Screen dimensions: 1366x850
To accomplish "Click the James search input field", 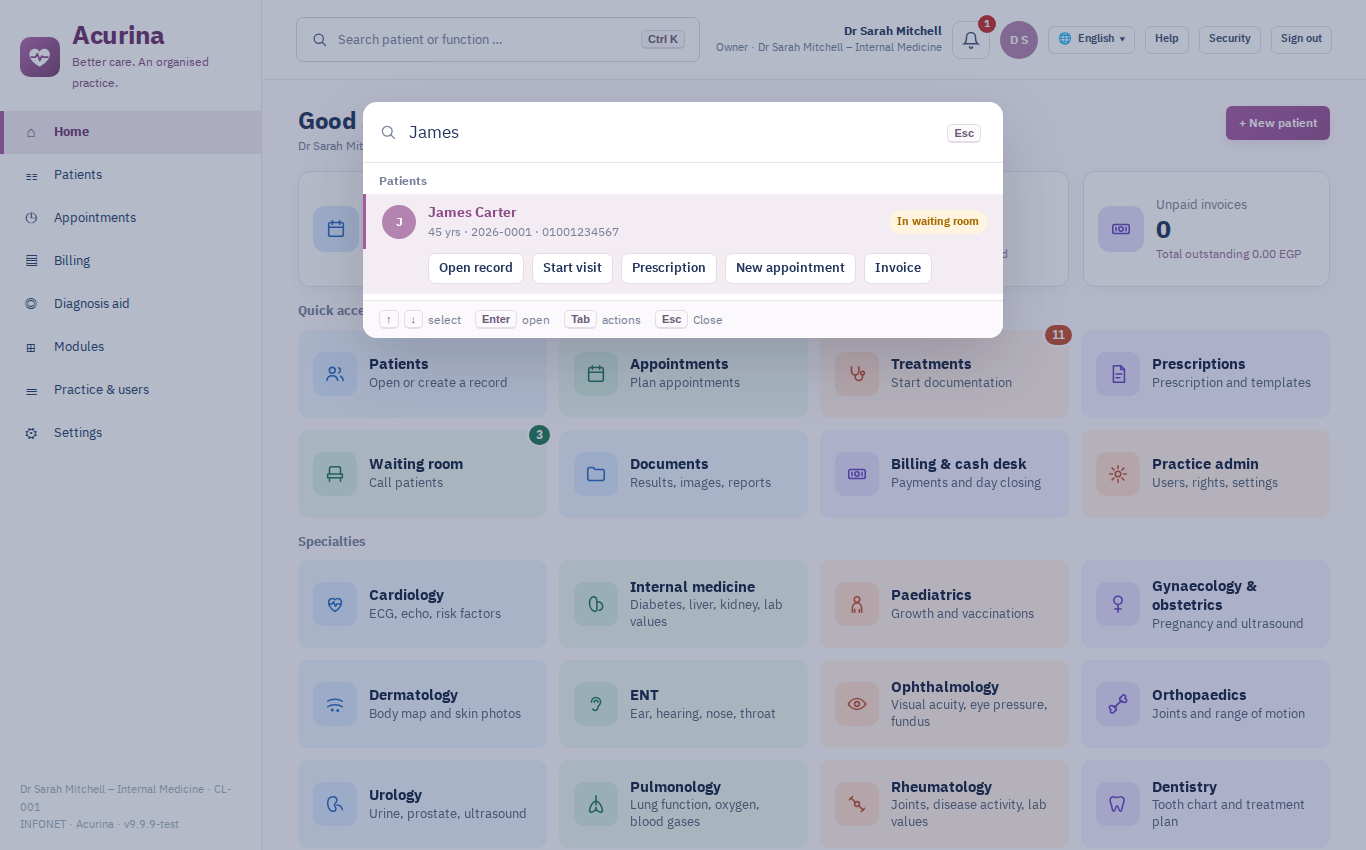I will (x=670, y=132).
